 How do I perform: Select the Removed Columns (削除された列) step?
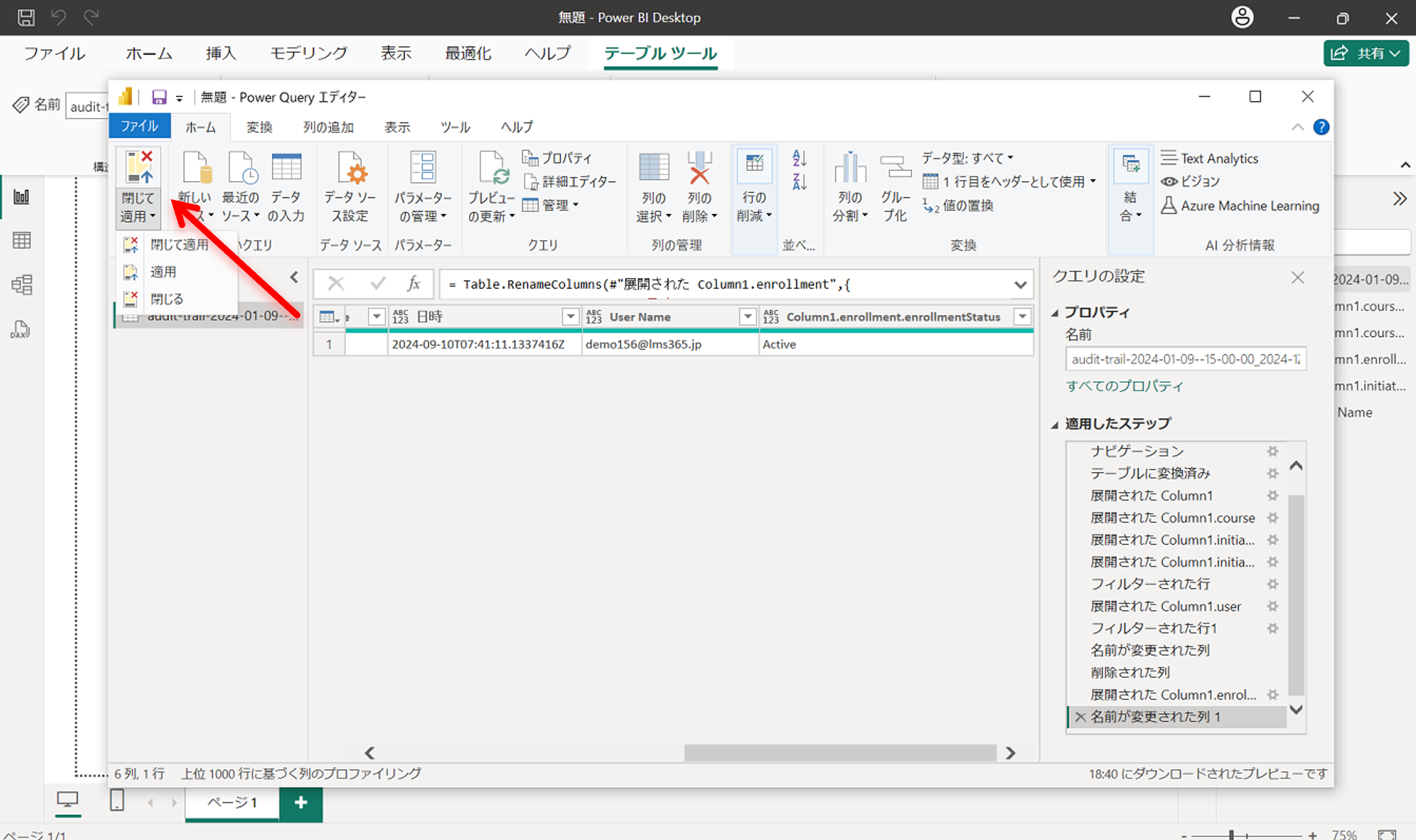(1130, 673)
